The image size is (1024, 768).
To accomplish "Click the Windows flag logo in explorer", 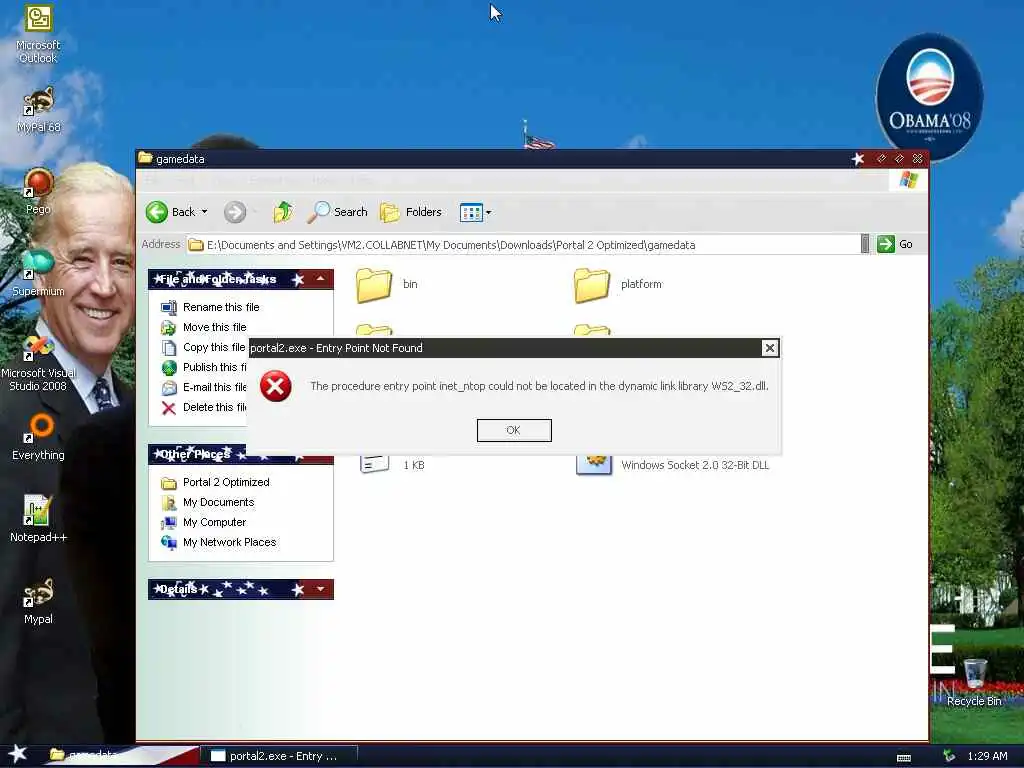I will pyautogui.click(x=909, y=180).
